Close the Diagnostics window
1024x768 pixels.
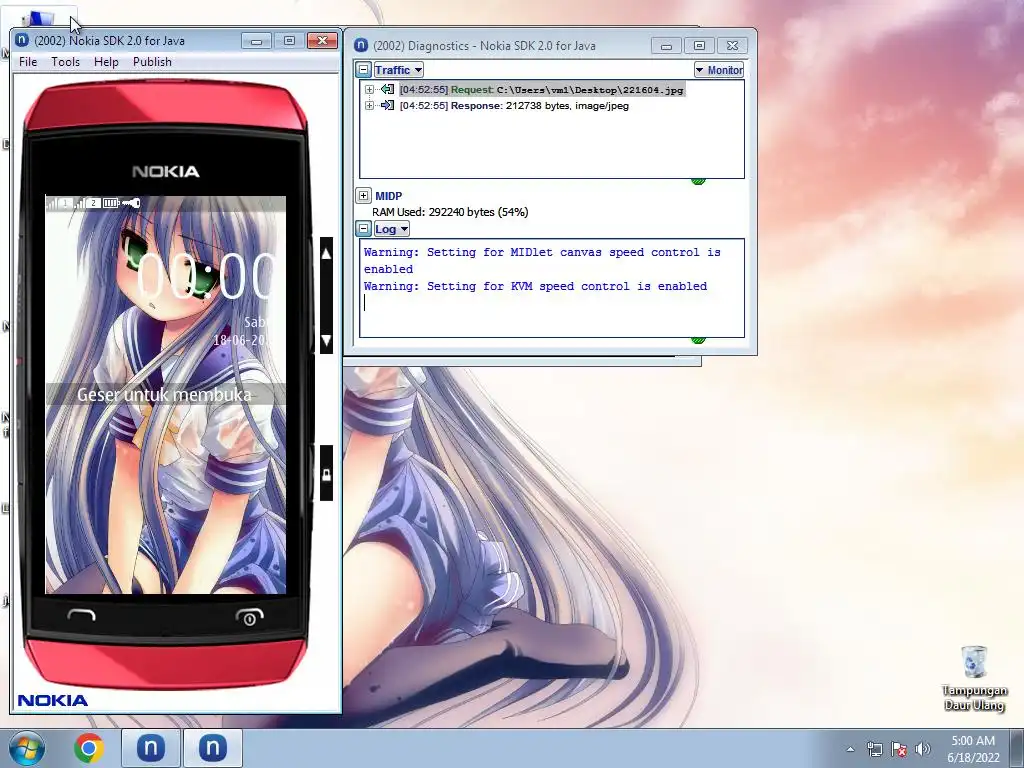(732, 46)
